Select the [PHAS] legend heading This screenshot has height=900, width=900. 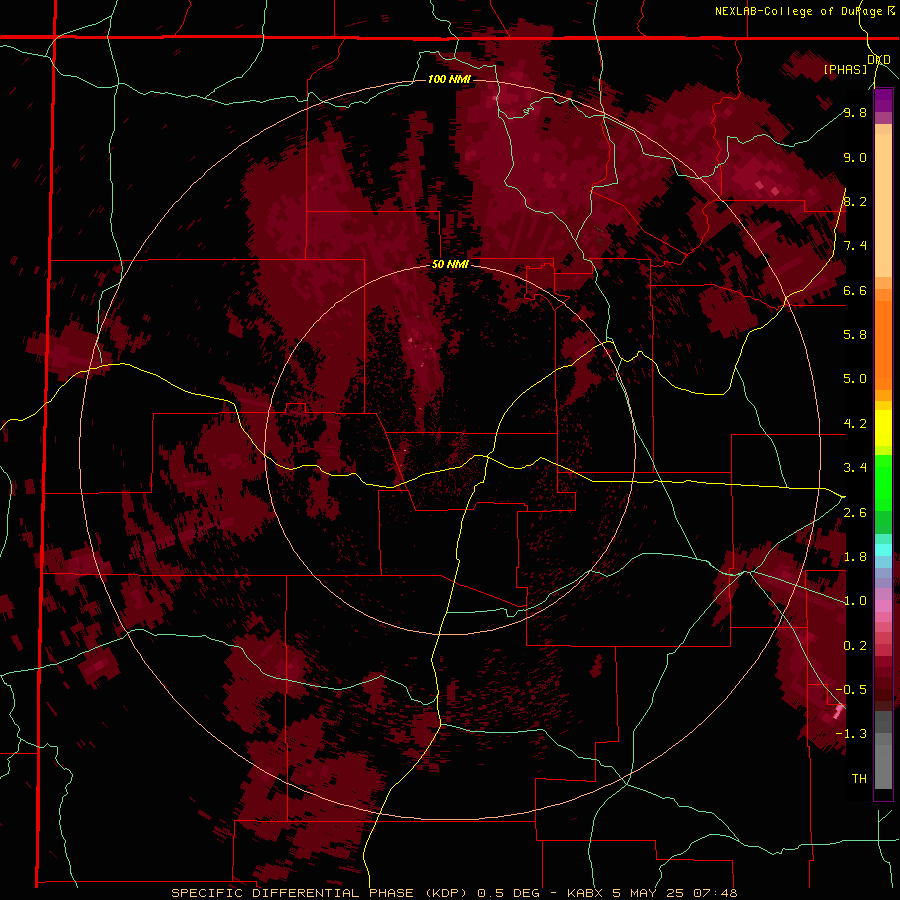click(845, 69)
